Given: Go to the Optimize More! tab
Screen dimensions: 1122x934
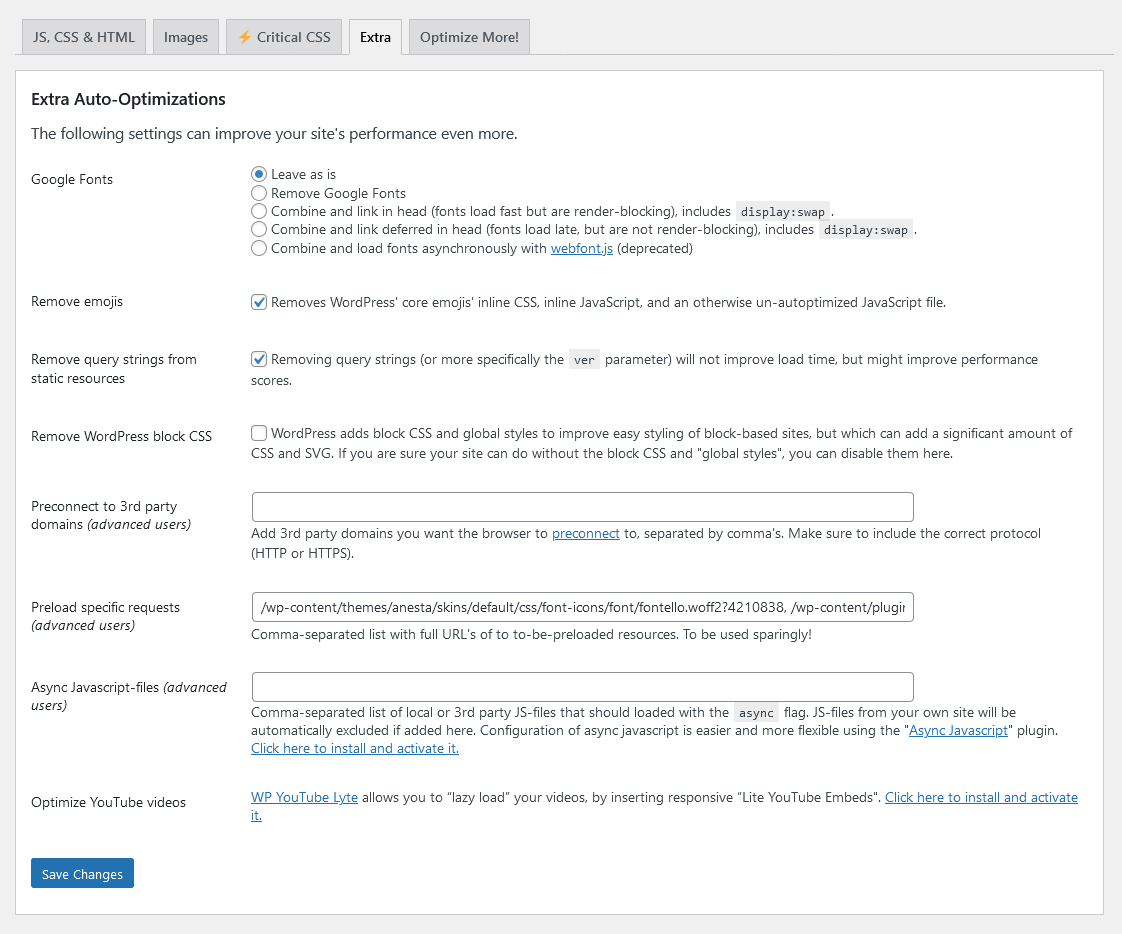Looking at the screenshot, I should click(x=469, y=37).
